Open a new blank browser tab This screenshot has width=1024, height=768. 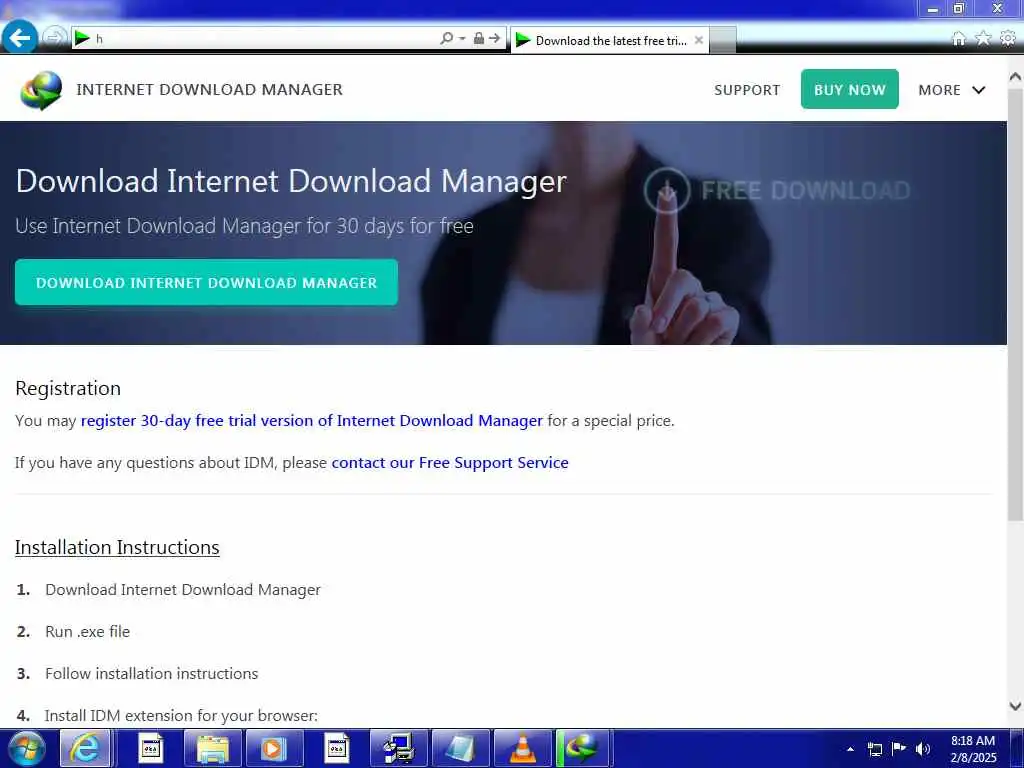723,40
